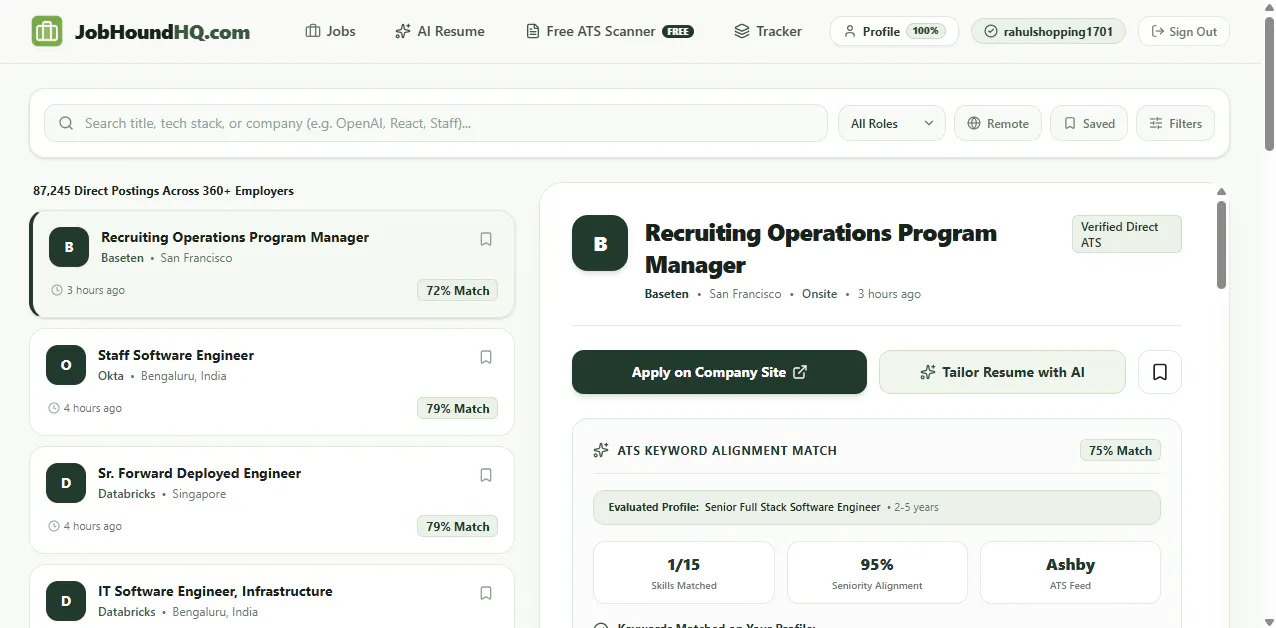Viewport: 1276px width, 628px height.
Task: Save job using detail panel bookmark button
Action: tap(1160, 372)
